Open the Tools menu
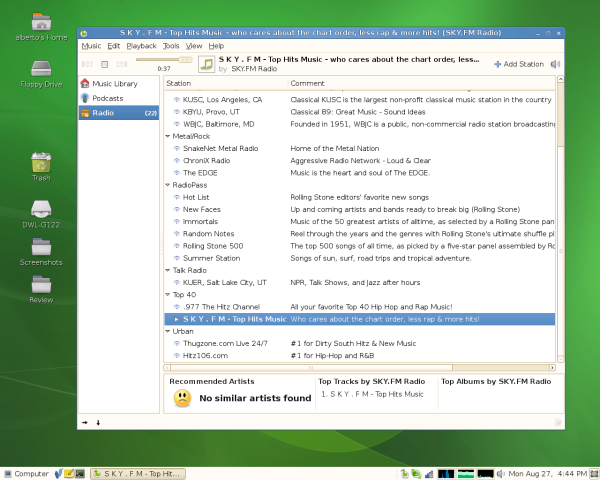The height and width of the screenshot is (480, 600). 171,46
